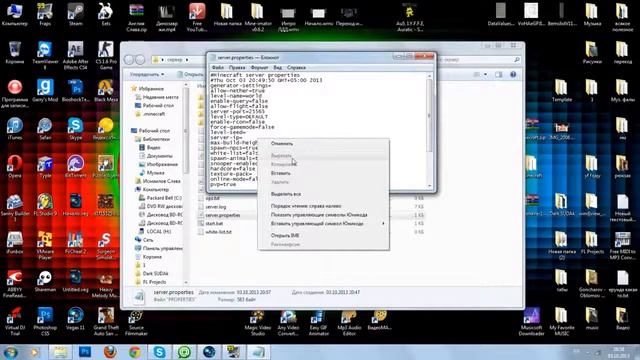
Task: Open the Справка menu in Notepad
Action: [296, 67]
